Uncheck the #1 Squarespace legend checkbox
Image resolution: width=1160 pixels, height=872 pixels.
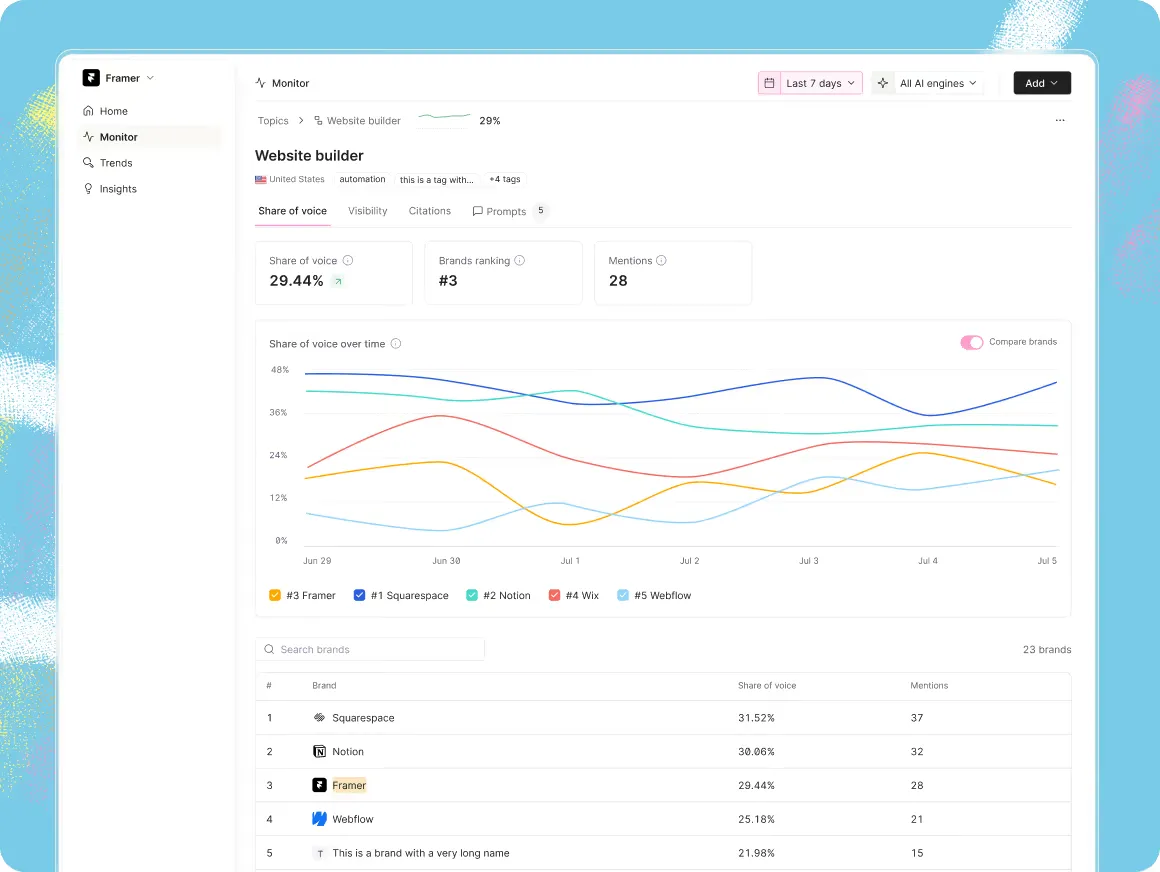[x=359, y=595]
